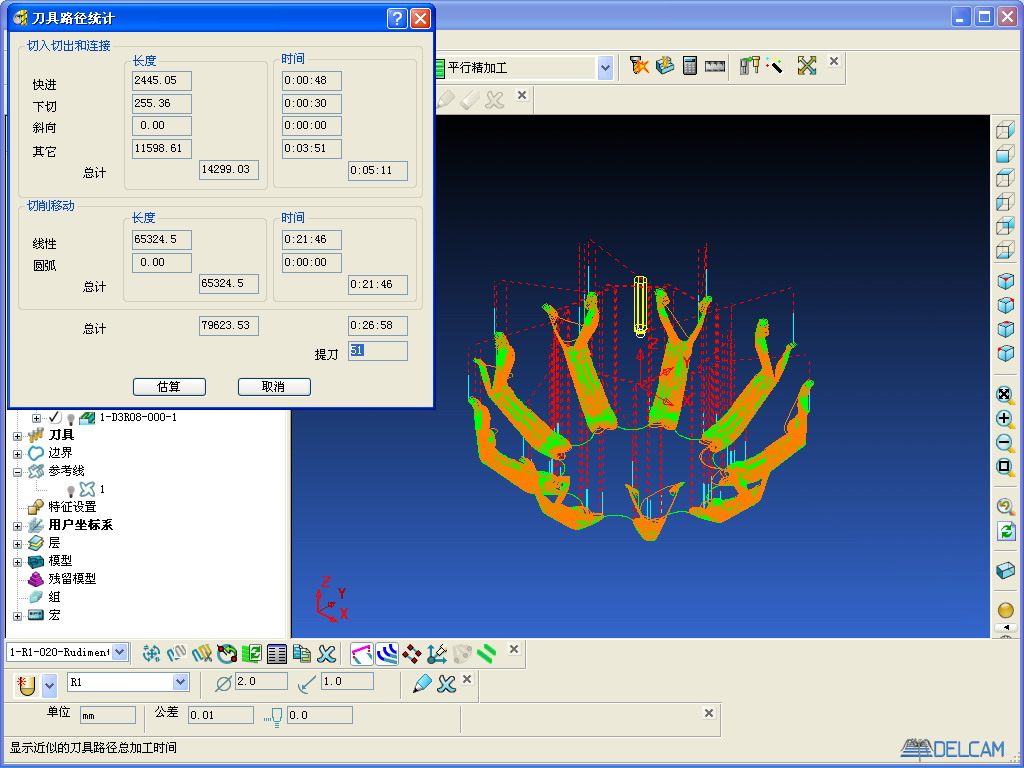This screenshot has height=768, width=1024.
Task: Click the tool holder icon in top toolbar
Action: pos(749,65)
